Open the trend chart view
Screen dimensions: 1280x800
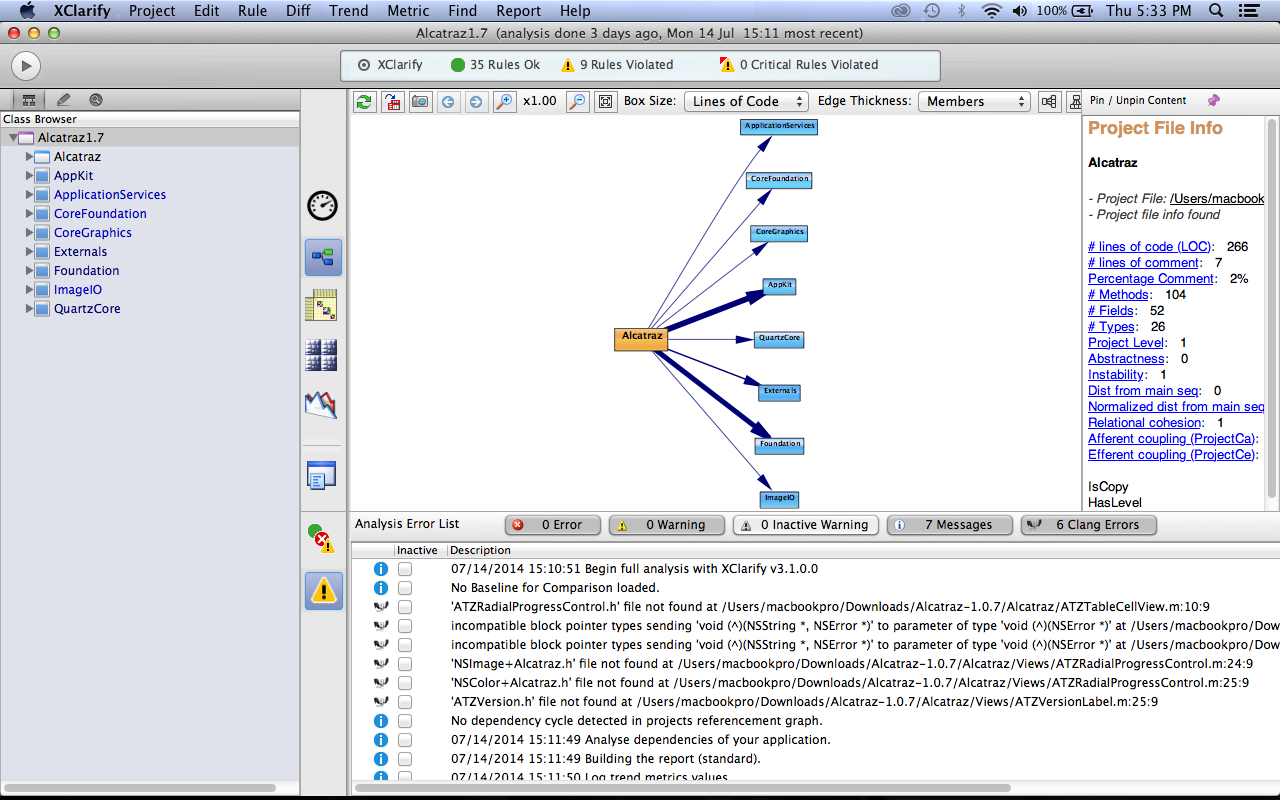pos(321,404)
